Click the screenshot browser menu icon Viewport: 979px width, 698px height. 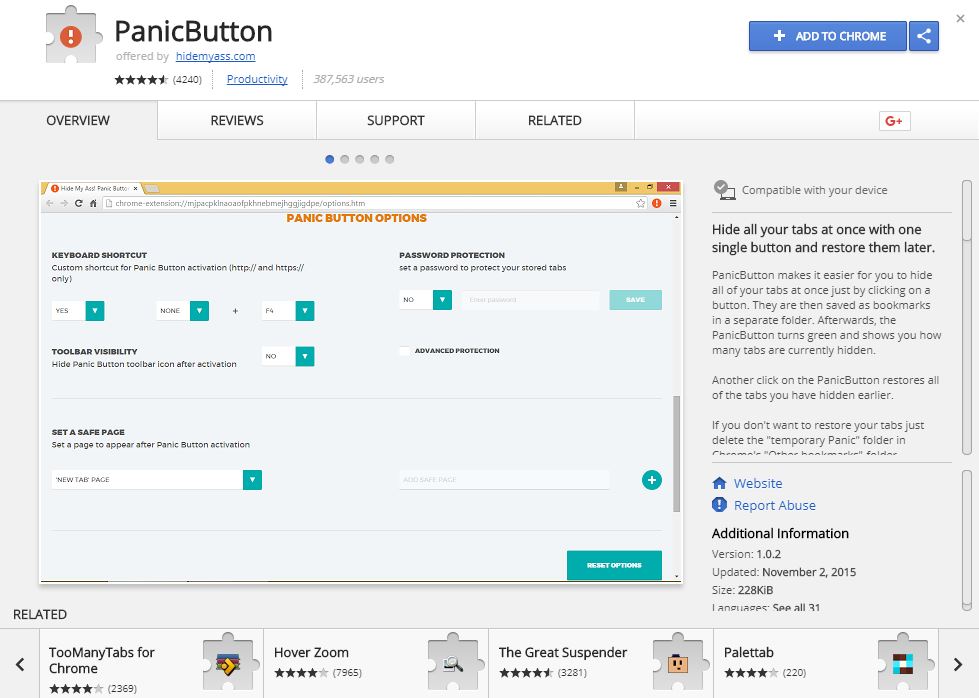coord(673,203)
